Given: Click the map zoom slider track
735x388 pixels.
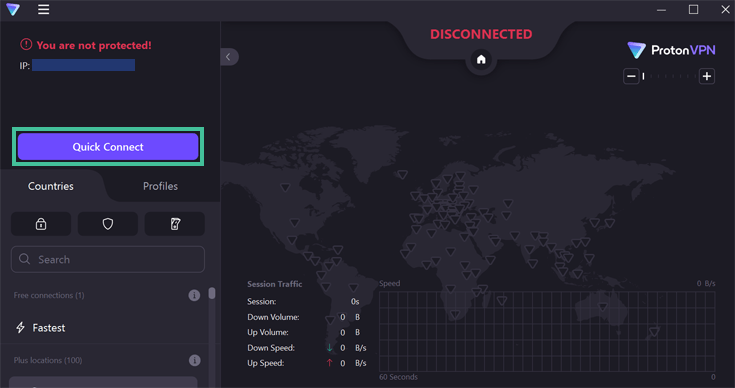Looking at the screenshot, I should pos(669,76).
